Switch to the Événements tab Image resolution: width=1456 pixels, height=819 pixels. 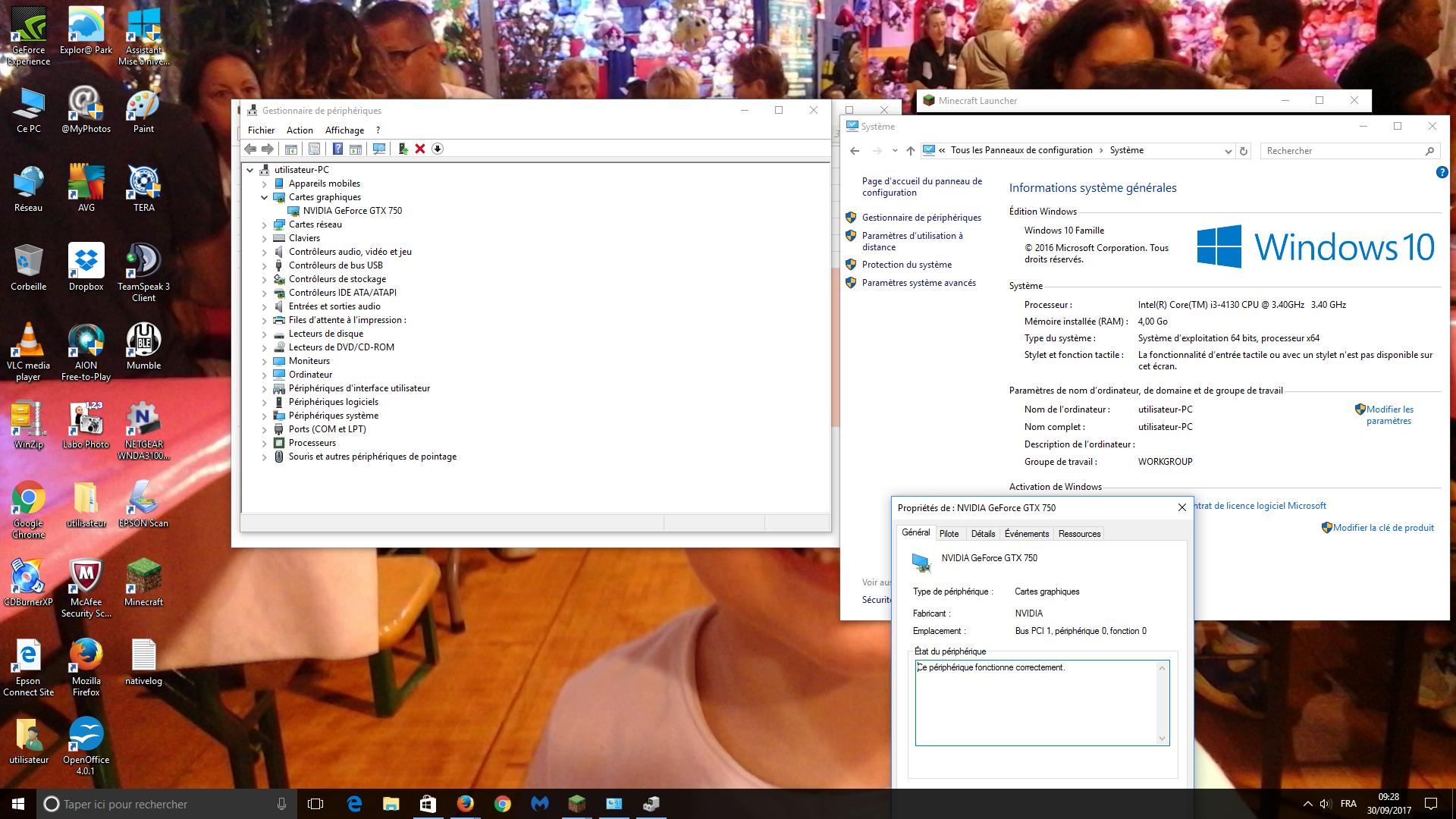1027,534
